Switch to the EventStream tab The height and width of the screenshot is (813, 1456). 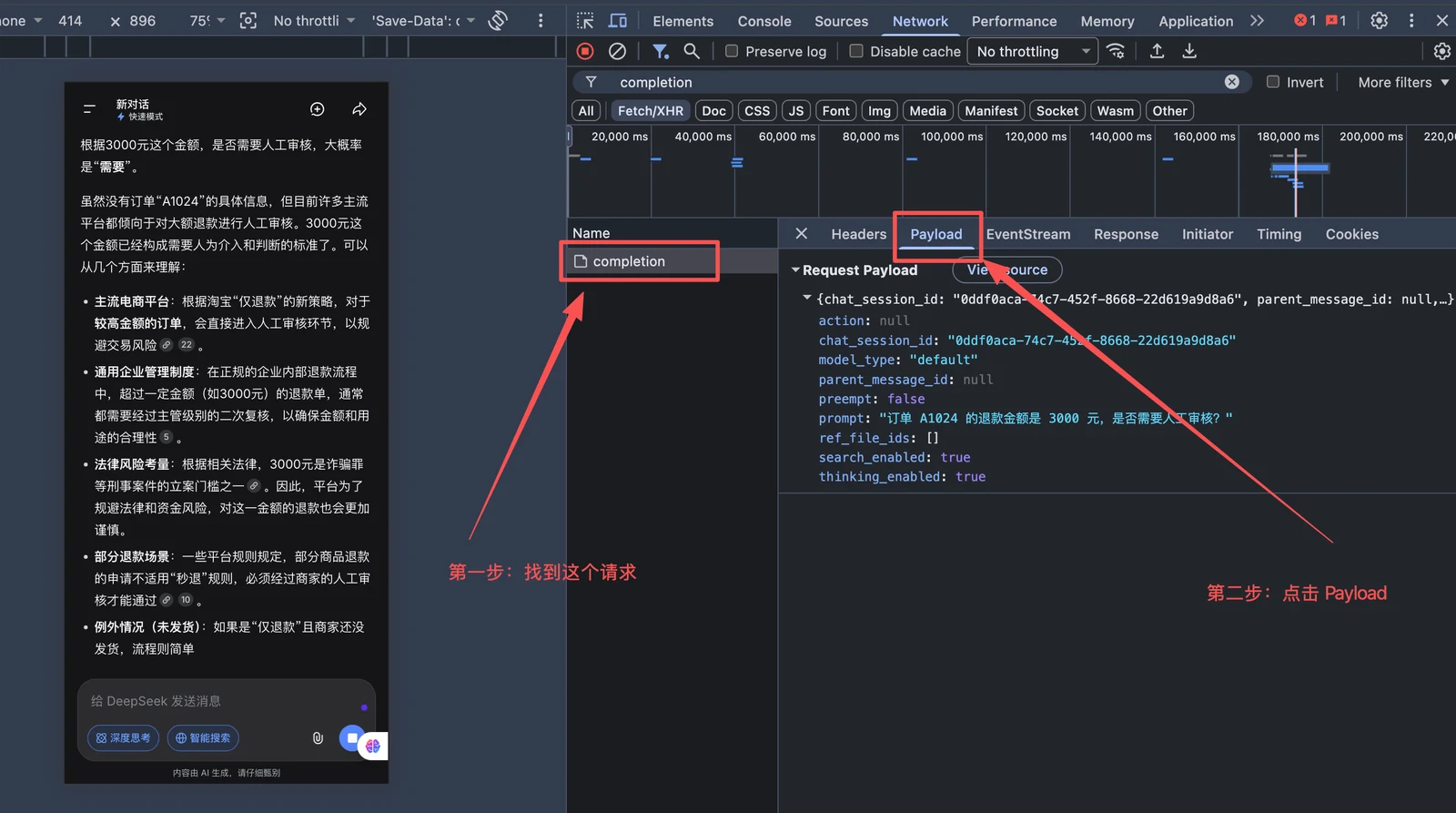click(1028, 234)
